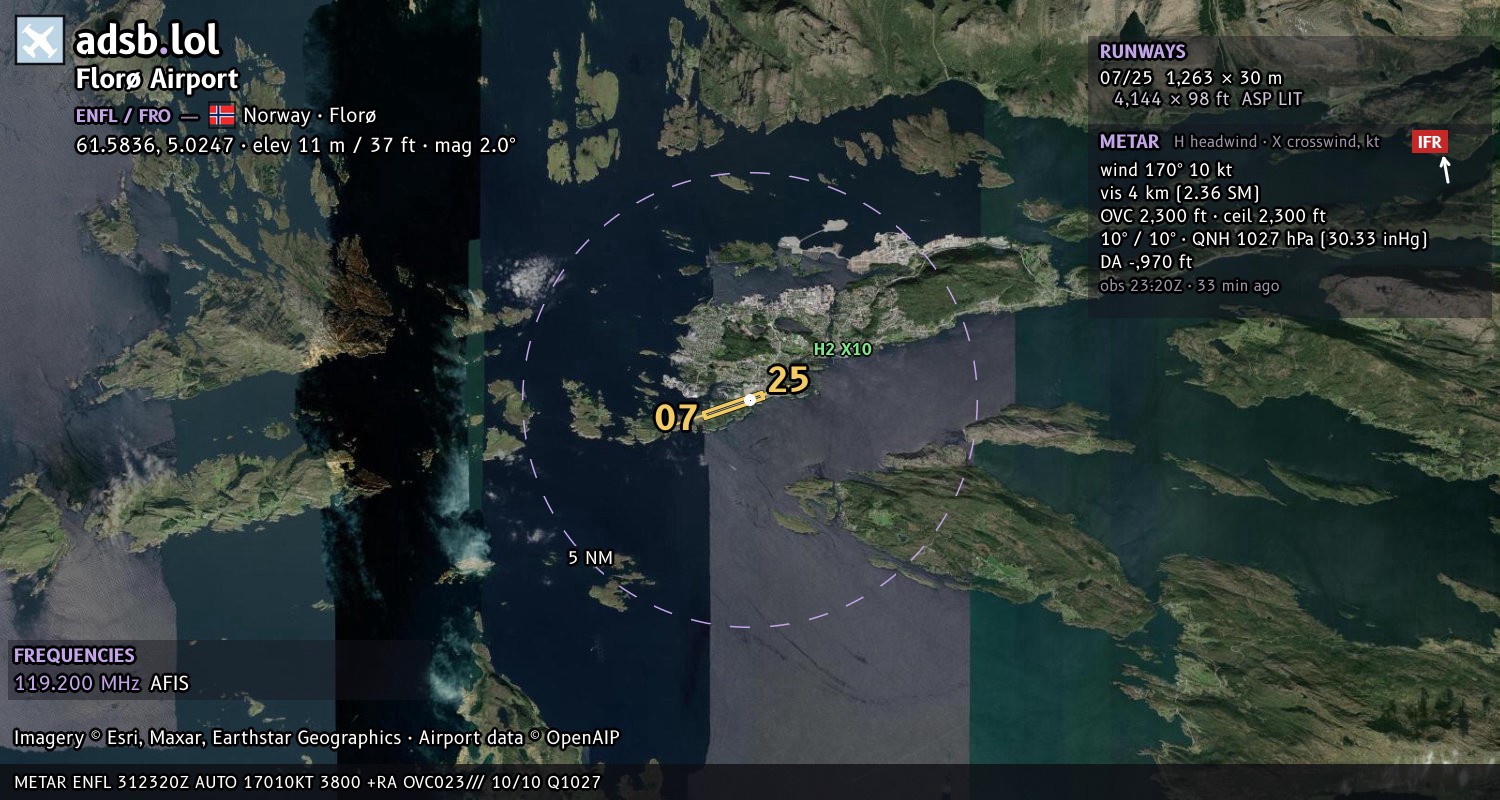Click the imagery attribution Esri, Maxar text
The width and height of the screenshot is (1500, 800).
click(x=316, y=738)
